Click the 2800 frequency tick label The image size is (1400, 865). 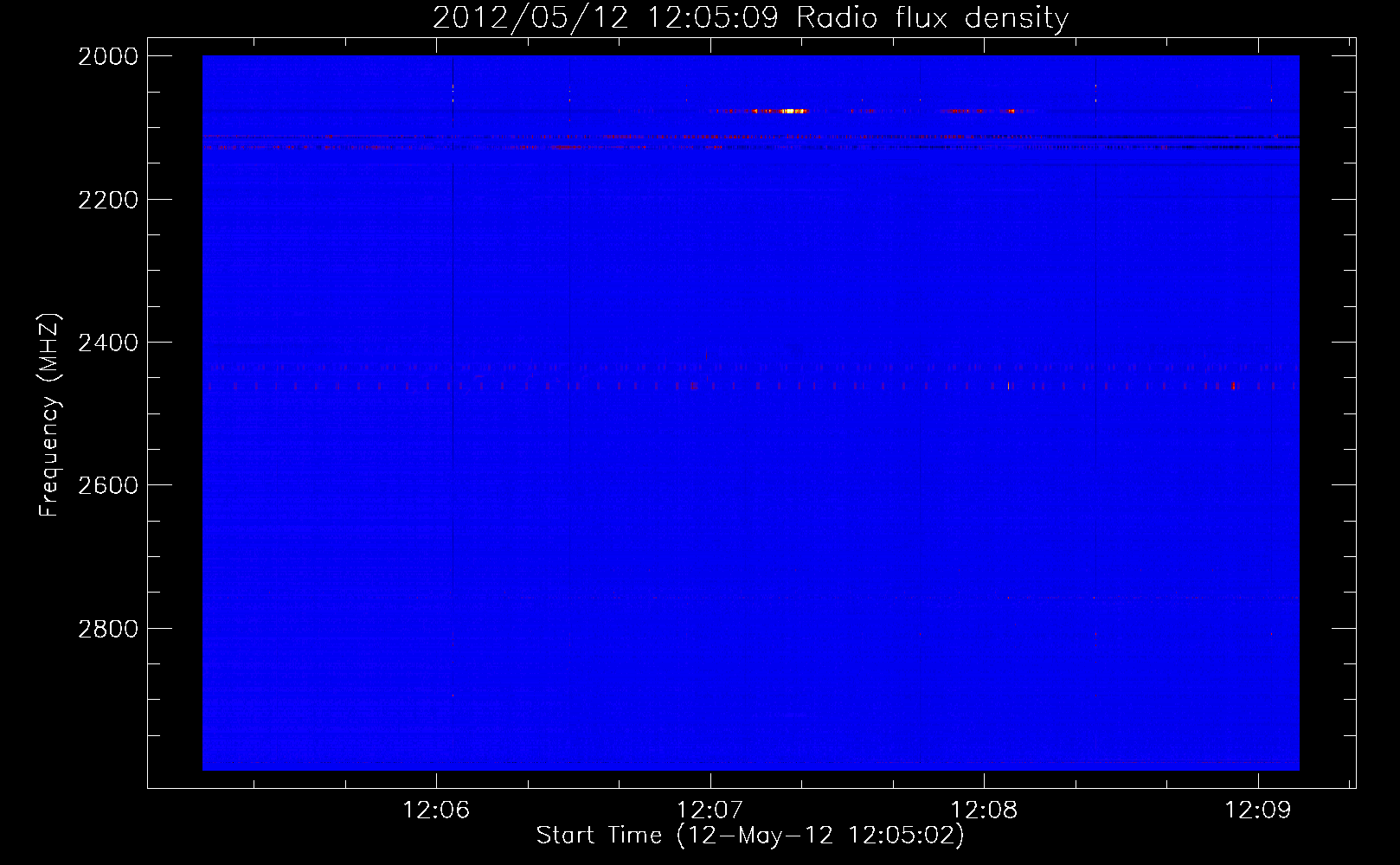click(x=108, y=629)
